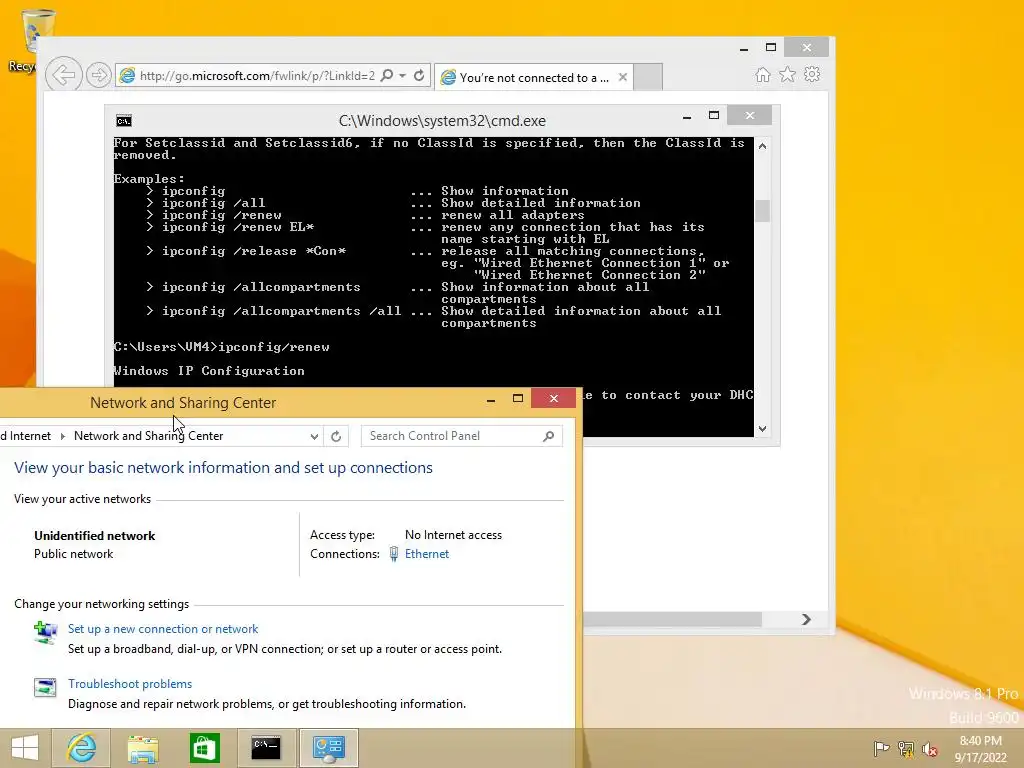This screenshot has height=768, width=1024.
Task: Open Windows Store from the taskbar
Action: pyautogui.click(x=204, y=748)
